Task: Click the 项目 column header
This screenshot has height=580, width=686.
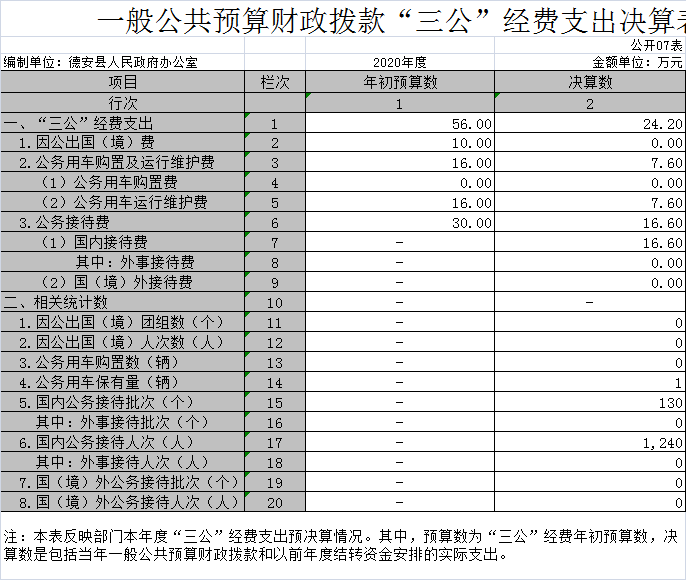Action: (x=122, y=82)
